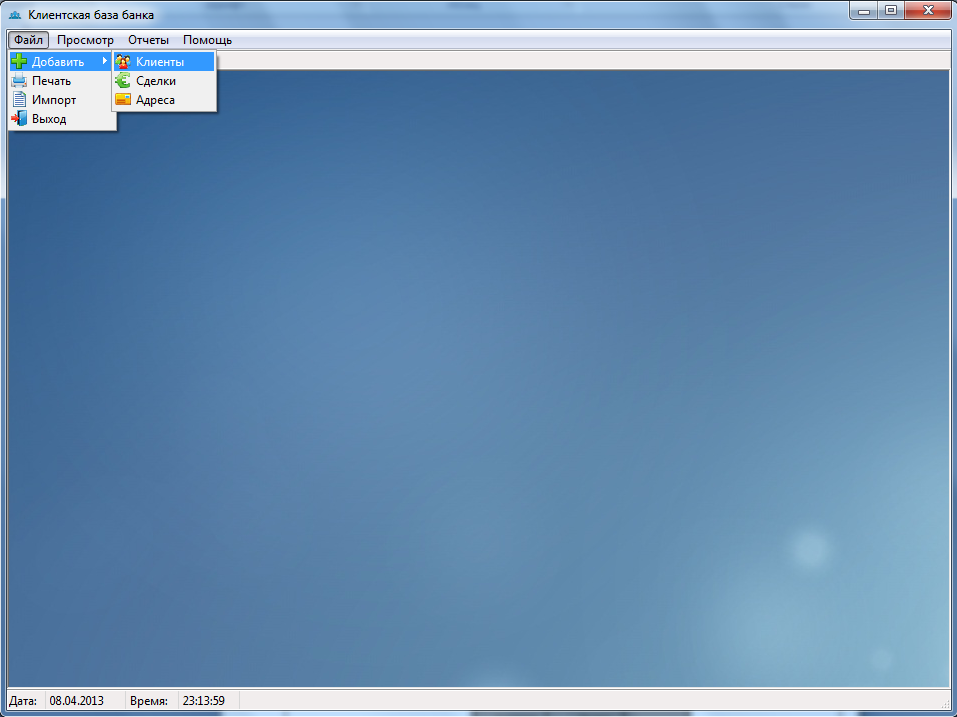Minimize the Клиентская база банка window
The height and width of the screenshot is (717, 957).
[x=864, y=11]
